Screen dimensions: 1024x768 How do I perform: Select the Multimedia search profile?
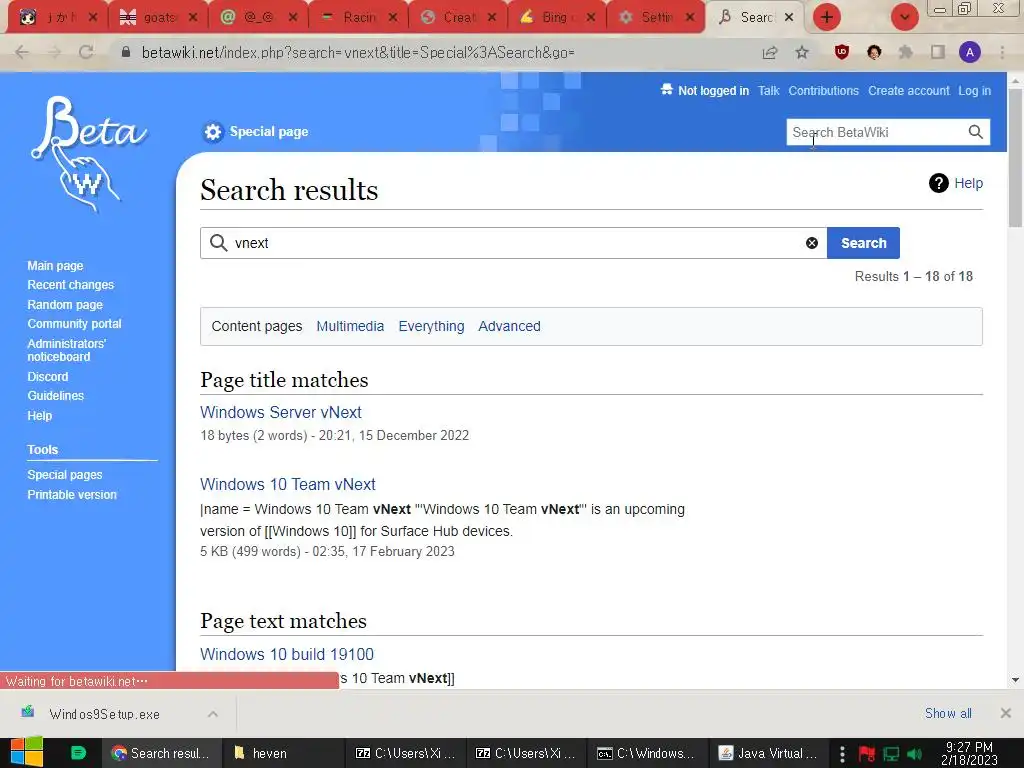point(350,326)
